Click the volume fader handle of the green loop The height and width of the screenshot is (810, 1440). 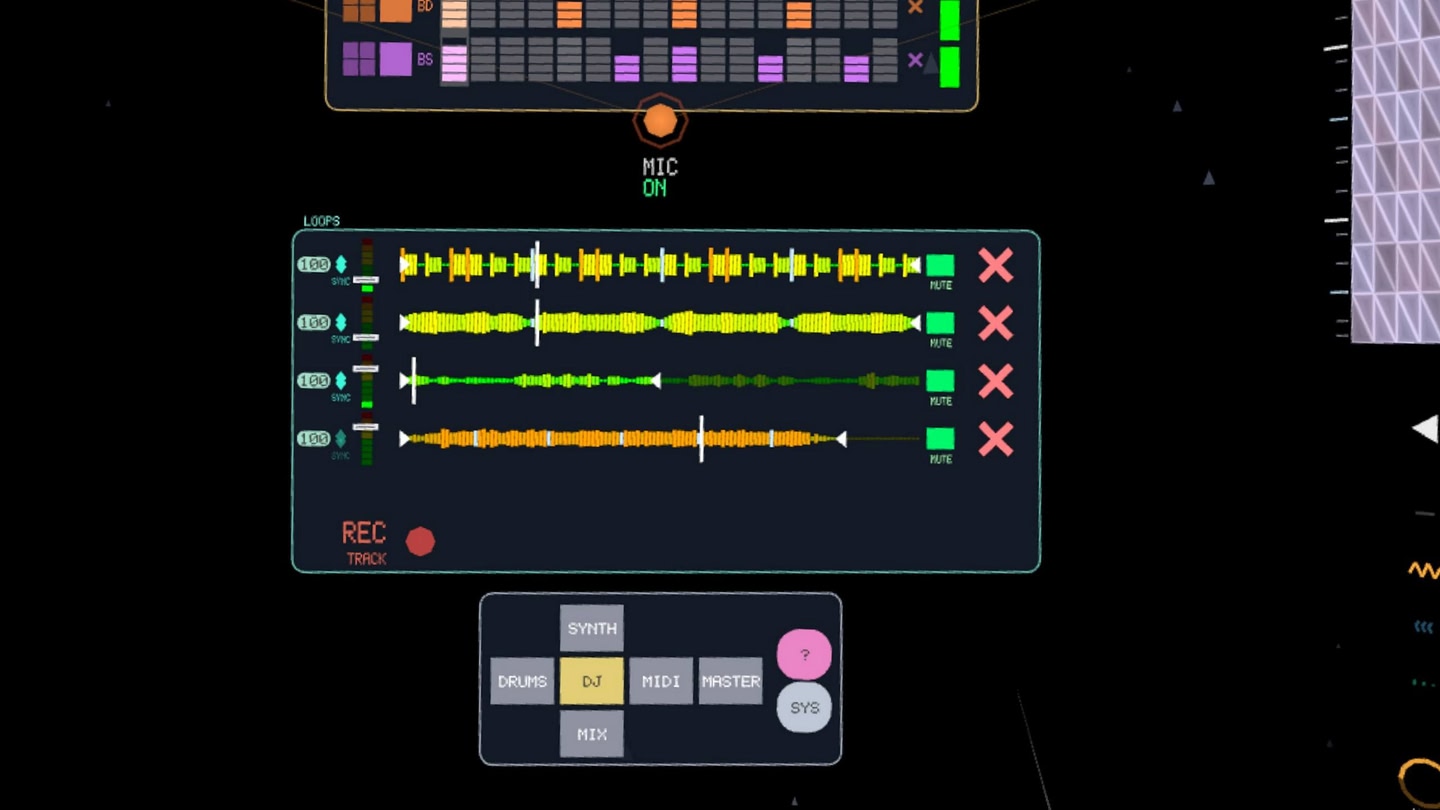pyautogui.click(x=367, y=369)
